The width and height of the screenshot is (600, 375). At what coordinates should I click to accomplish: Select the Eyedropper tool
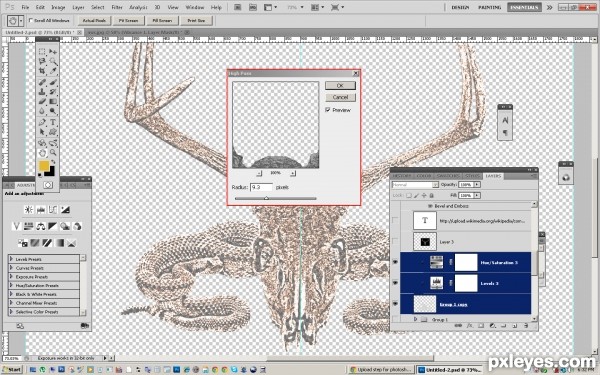coord(53,71)
